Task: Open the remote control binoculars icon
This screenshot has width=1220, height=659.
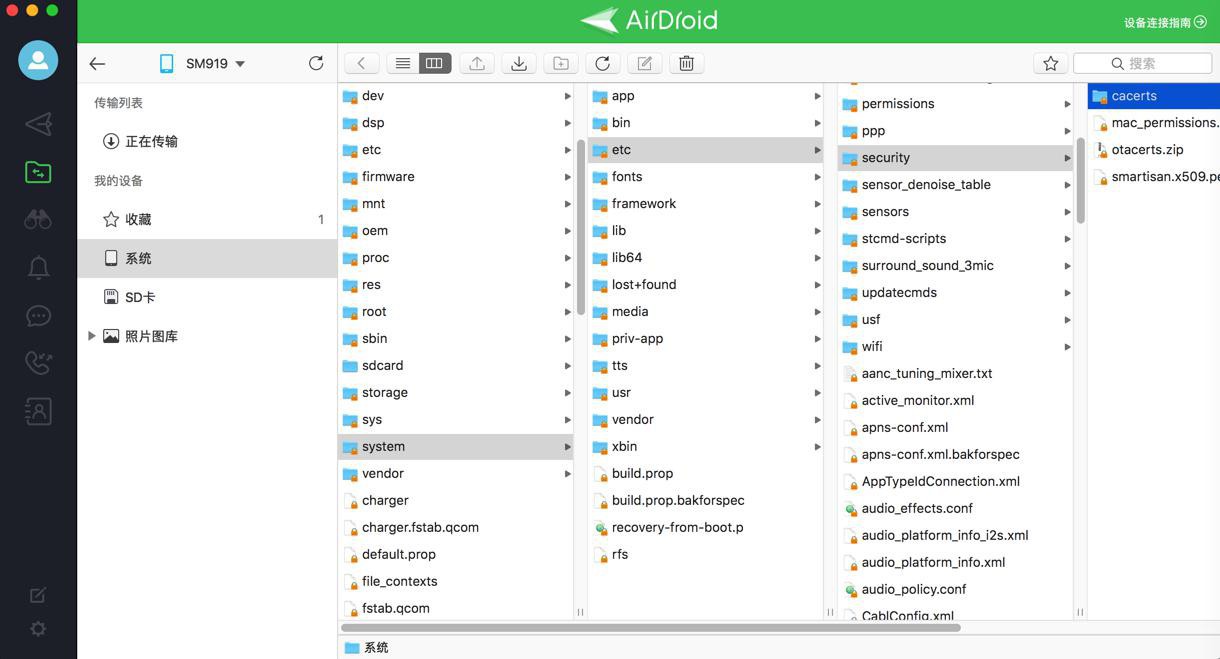Action: 38,219
